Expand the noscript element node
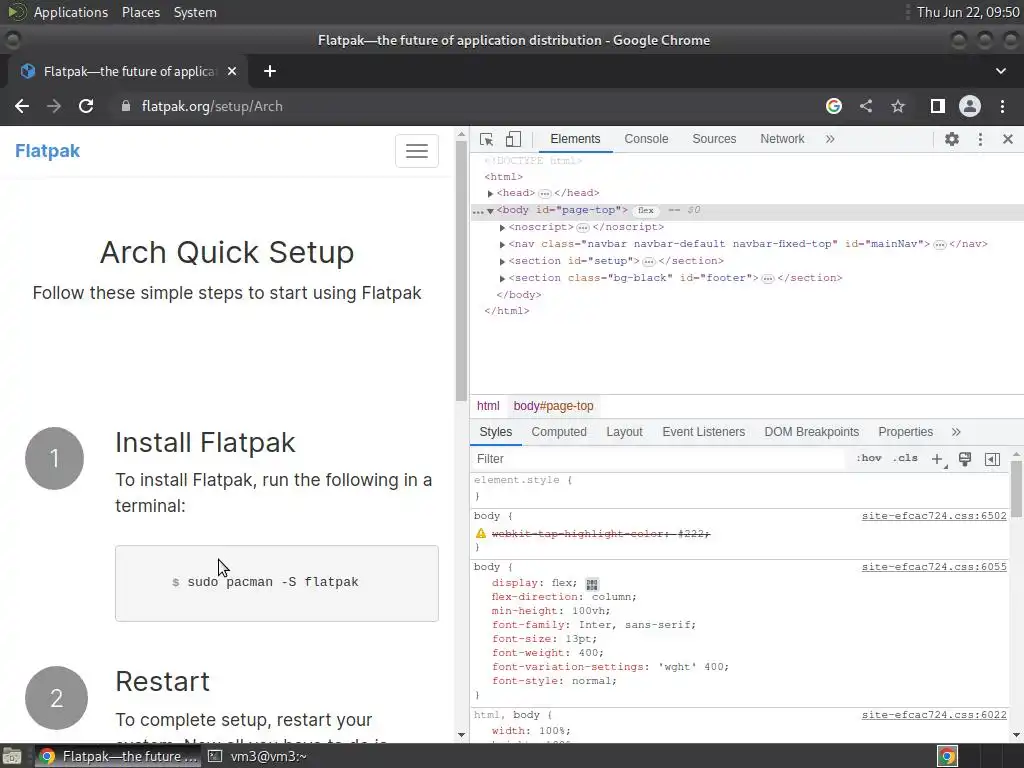This screenshot has height=768, width=1024. (x=502, y=227)
